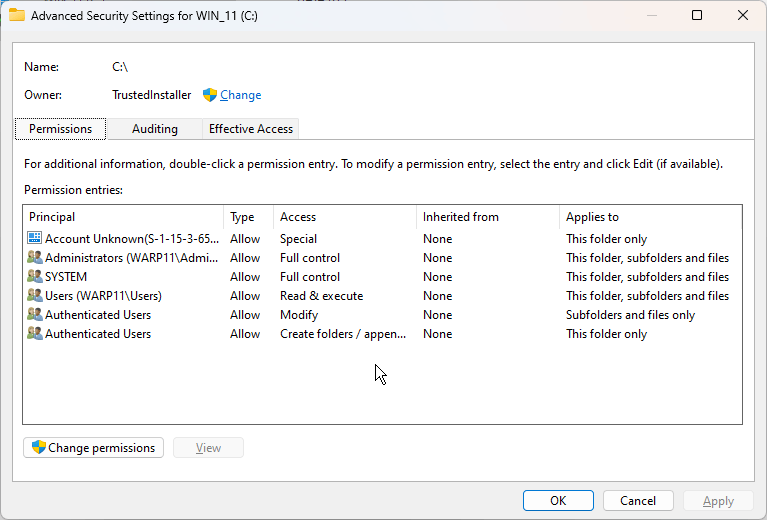Click the Cancel button

(x=638, y=500)
